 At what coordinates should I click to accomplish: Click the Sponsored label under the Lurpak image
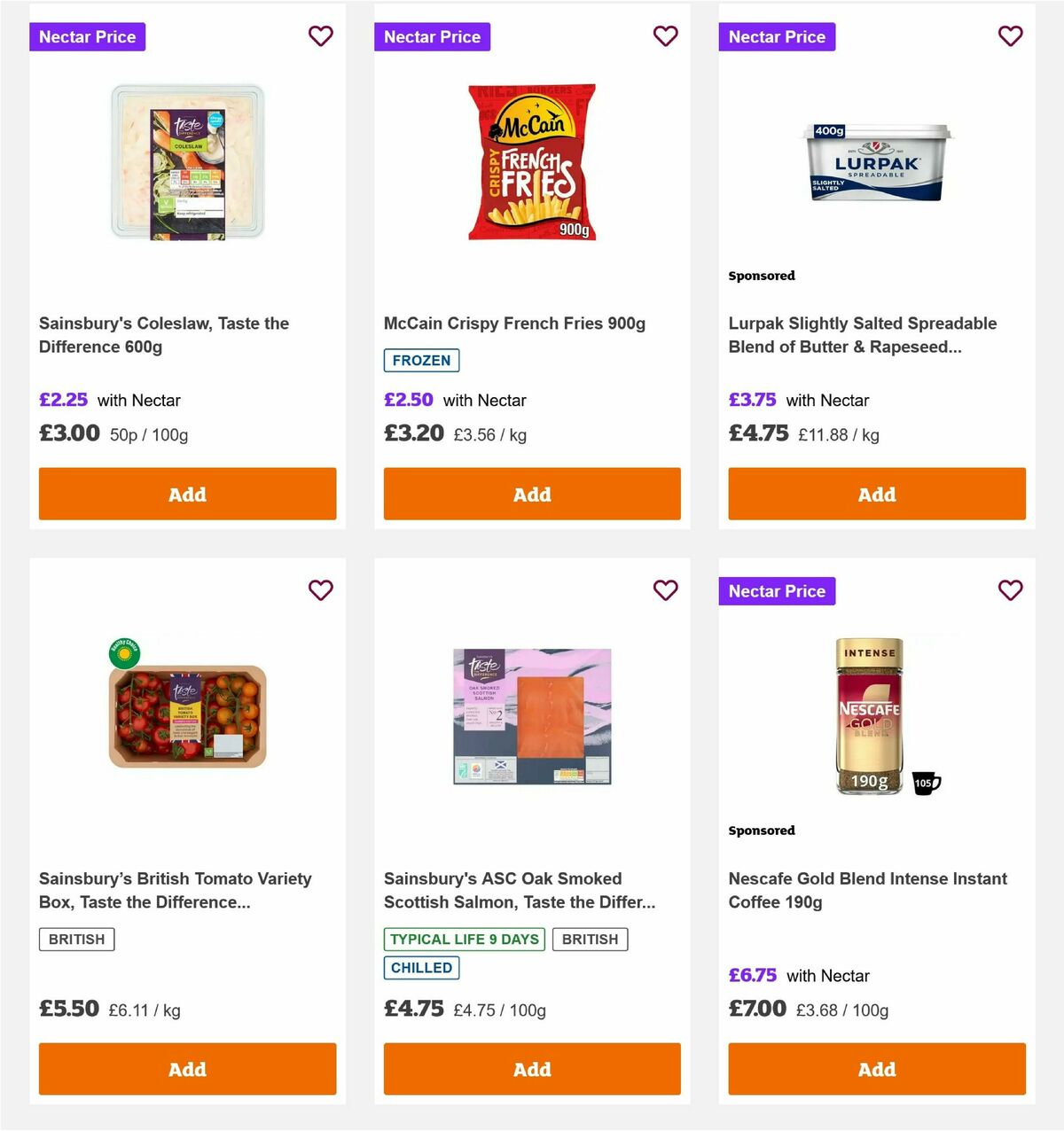(761, 276)
